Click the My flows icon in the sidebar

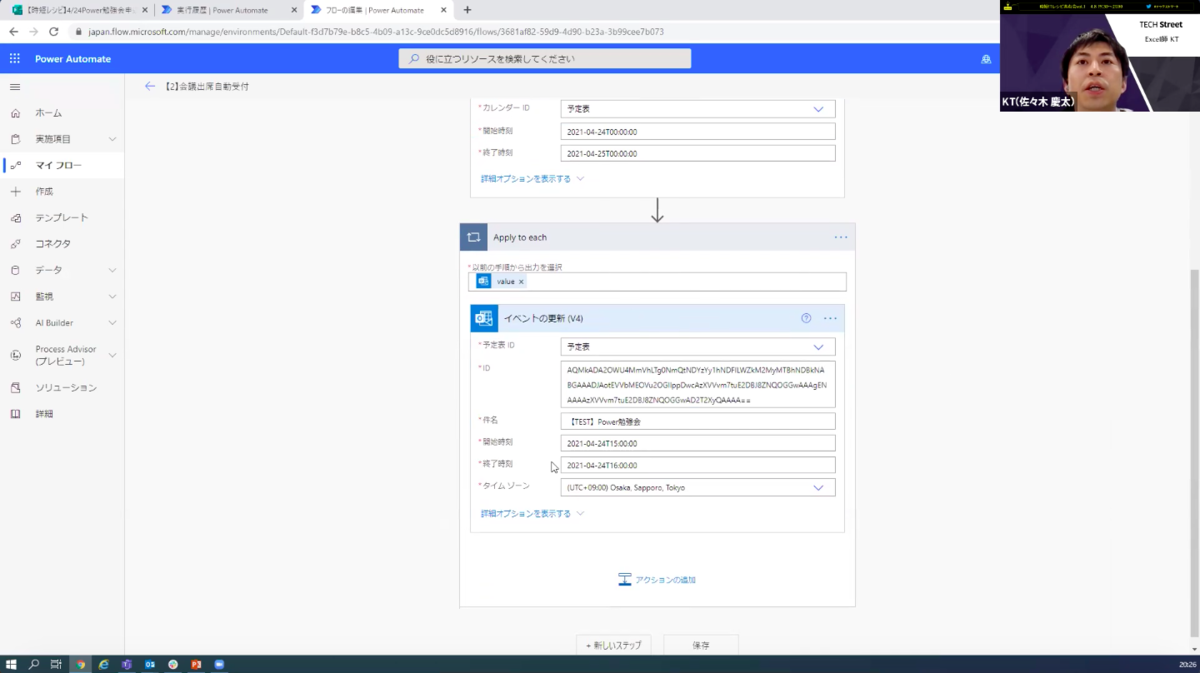(15, 165)
